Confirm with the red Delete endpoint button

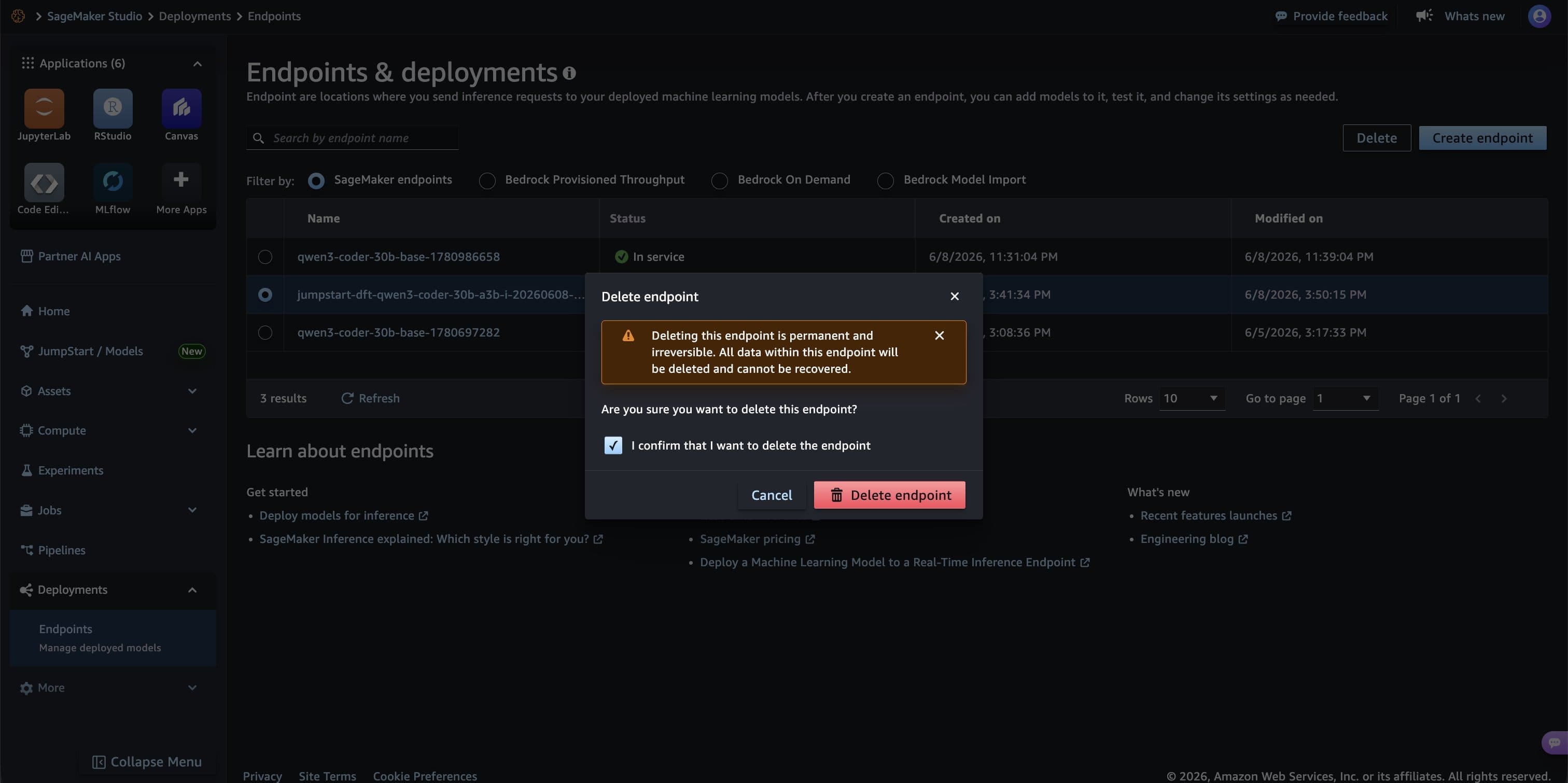click(889, 495)
